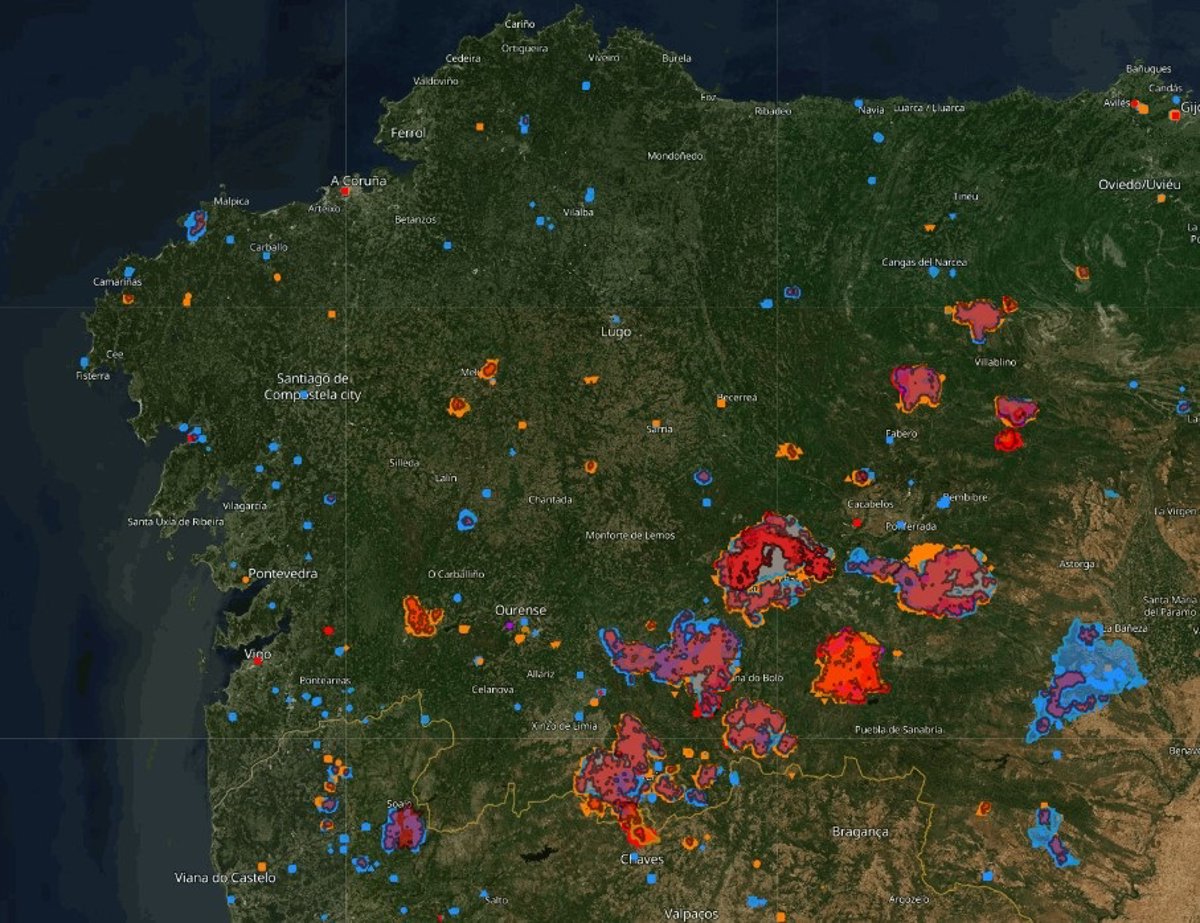Select the Cedeira label

point(463,58)
